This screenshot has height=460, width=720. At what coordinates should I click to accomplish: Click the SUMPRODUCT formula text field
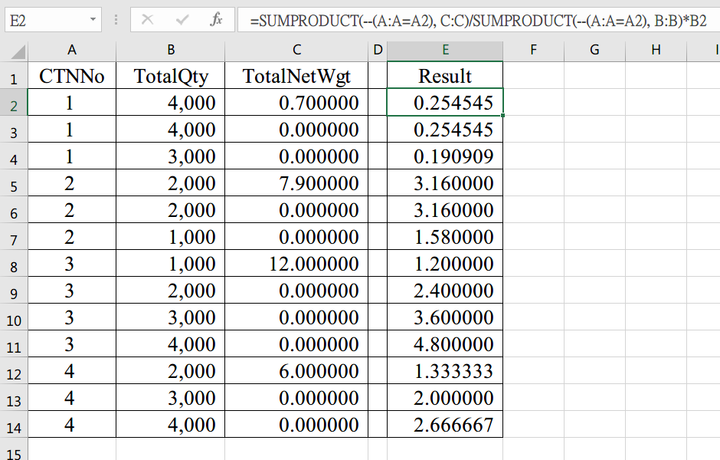[x=478, y=20]
